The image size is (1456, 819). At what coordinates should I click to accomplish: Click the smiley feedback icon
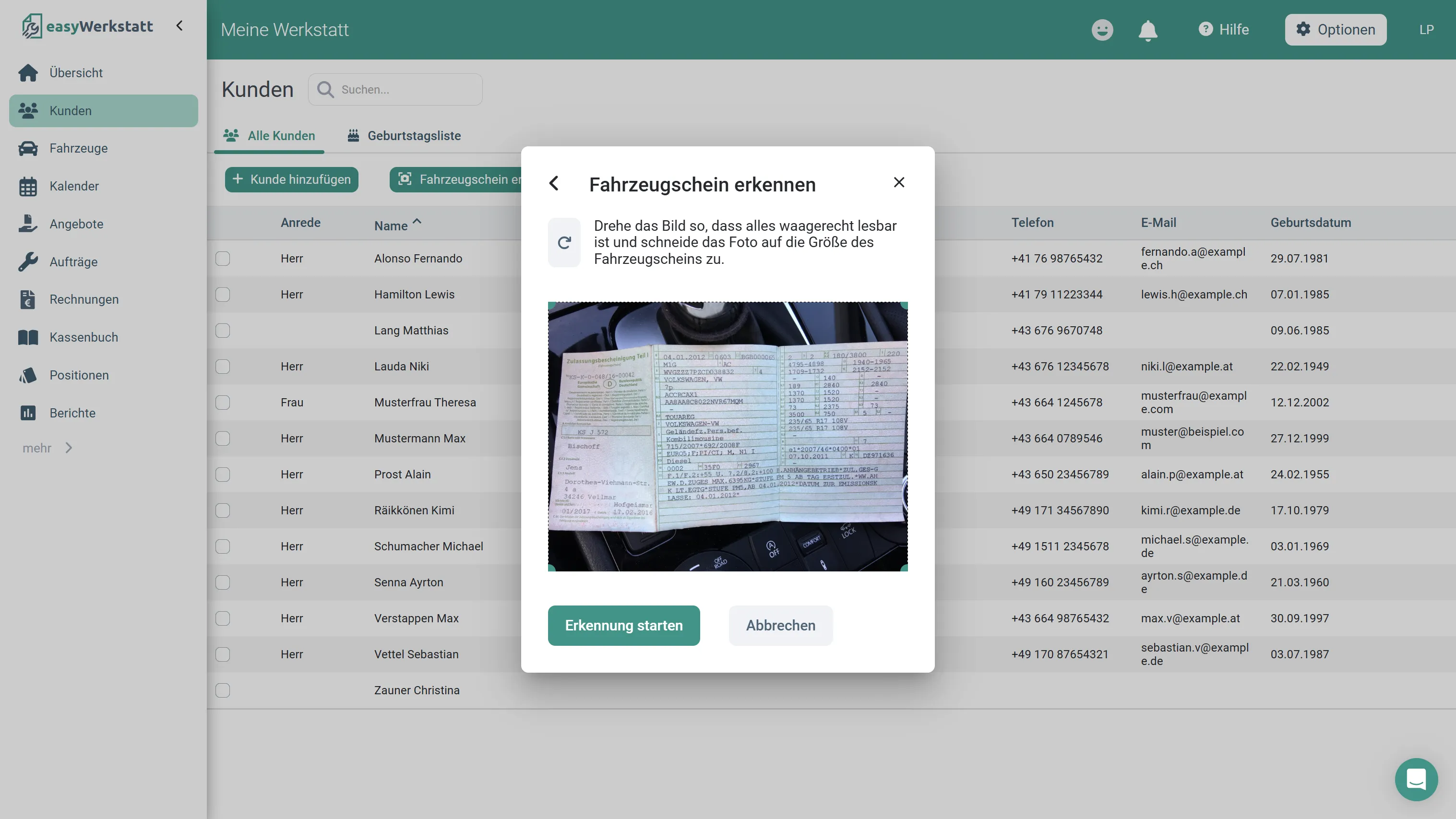pyautogui.click(x=1102, y=29)
